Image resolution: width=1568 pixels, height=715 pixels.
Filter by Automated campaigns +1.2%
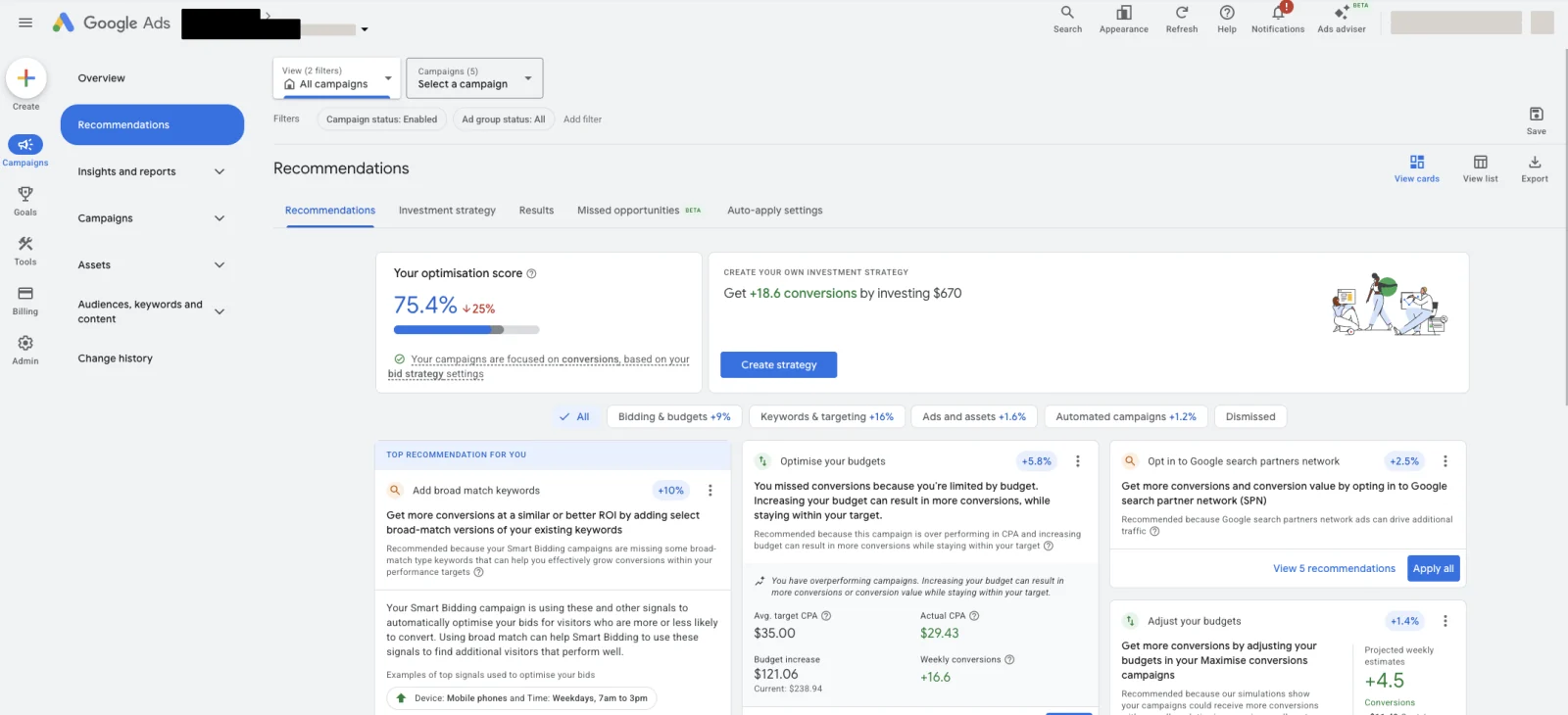pyautogui.click(x=1126, y=417)
